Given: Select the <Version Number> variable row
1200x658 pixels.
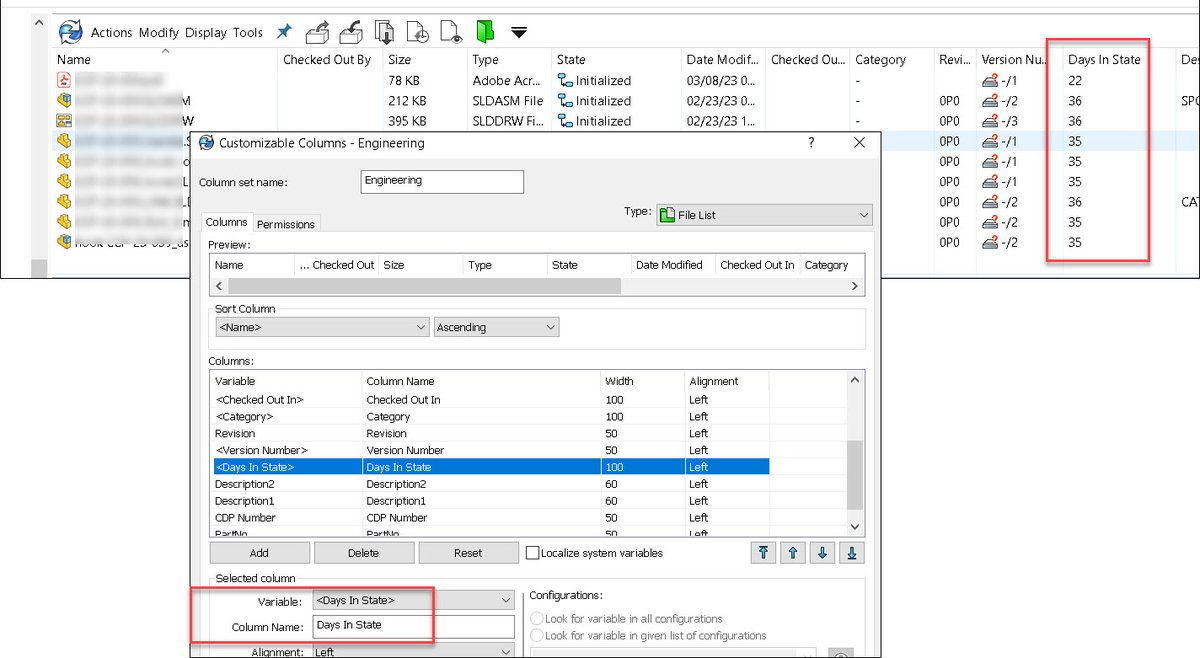Looking at the screenshot, I should (489, 451).
